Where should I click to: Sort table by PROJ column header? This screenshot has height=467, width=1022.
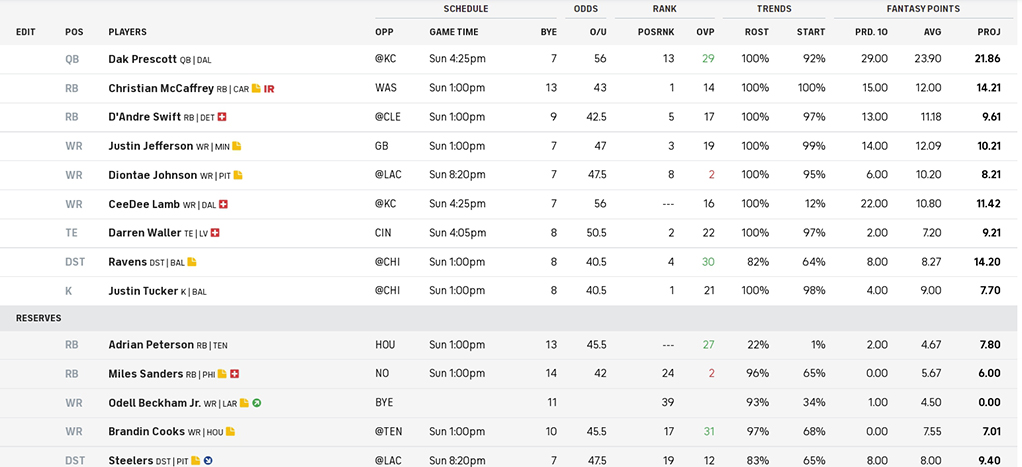(989, 32)
